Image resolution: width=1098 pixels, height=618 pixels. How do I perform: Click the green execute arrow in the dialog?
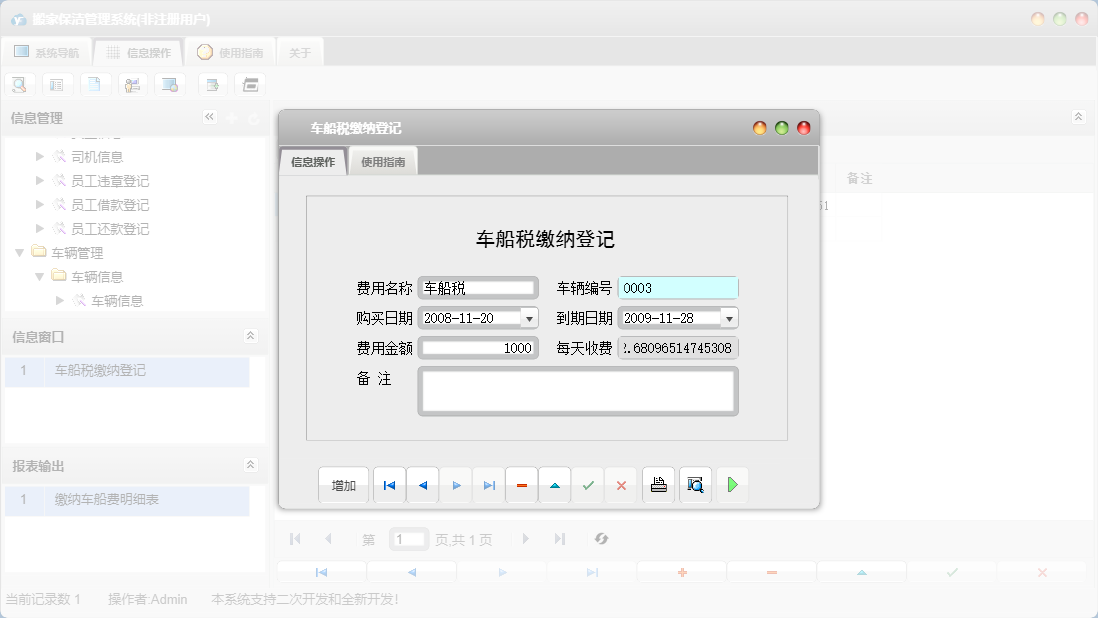731,485
